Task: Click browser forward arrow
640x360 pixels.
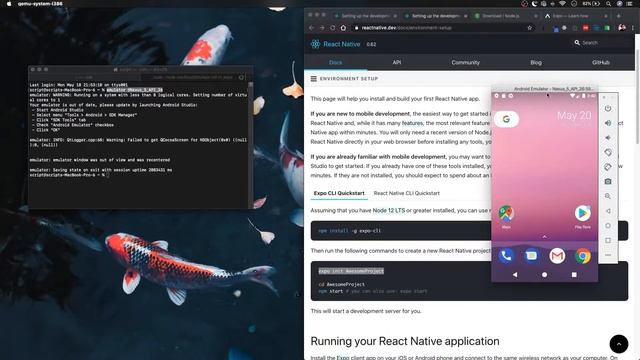Action: [322, 28]
